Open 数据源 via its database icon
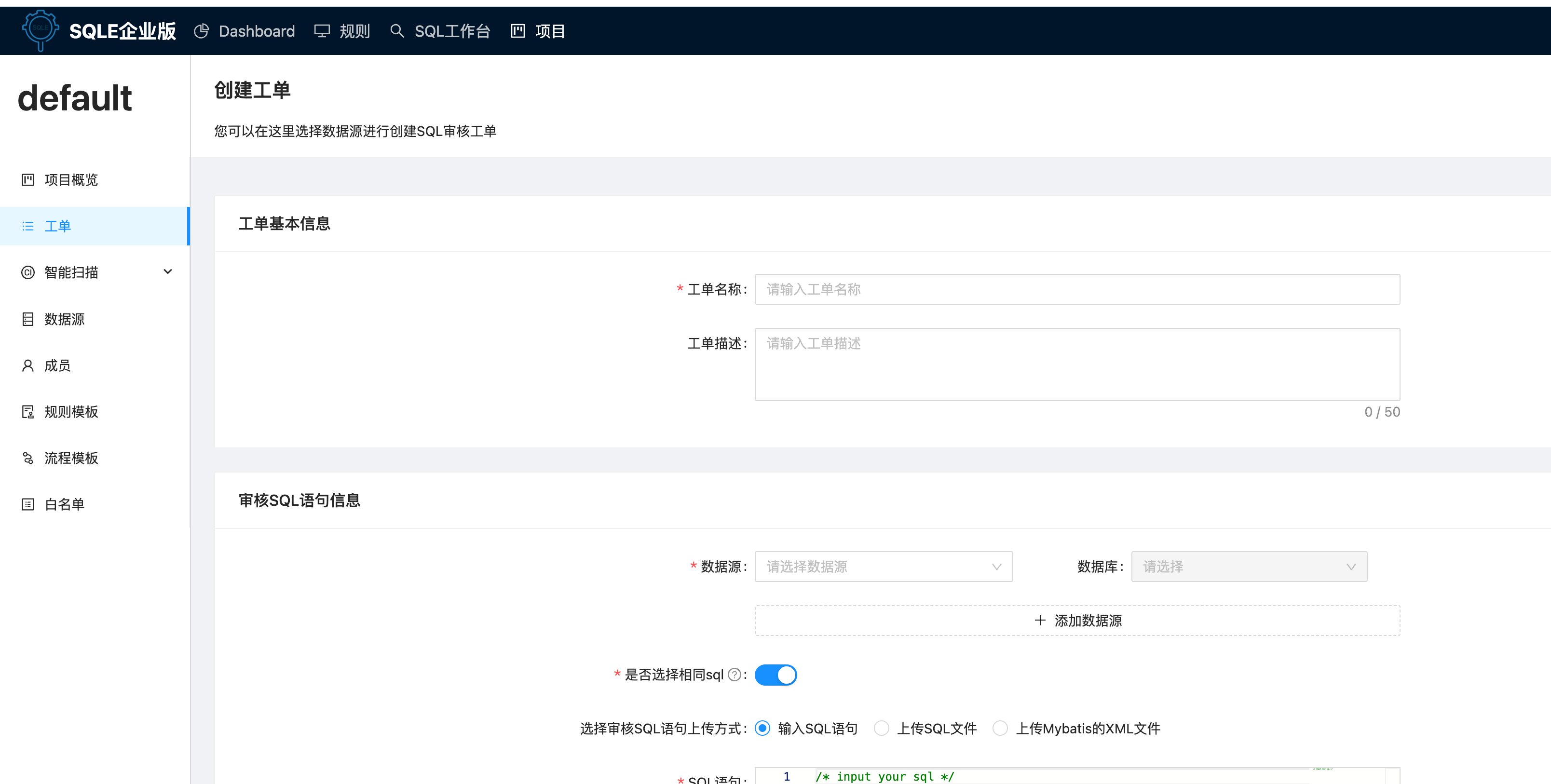 point(27,319)
